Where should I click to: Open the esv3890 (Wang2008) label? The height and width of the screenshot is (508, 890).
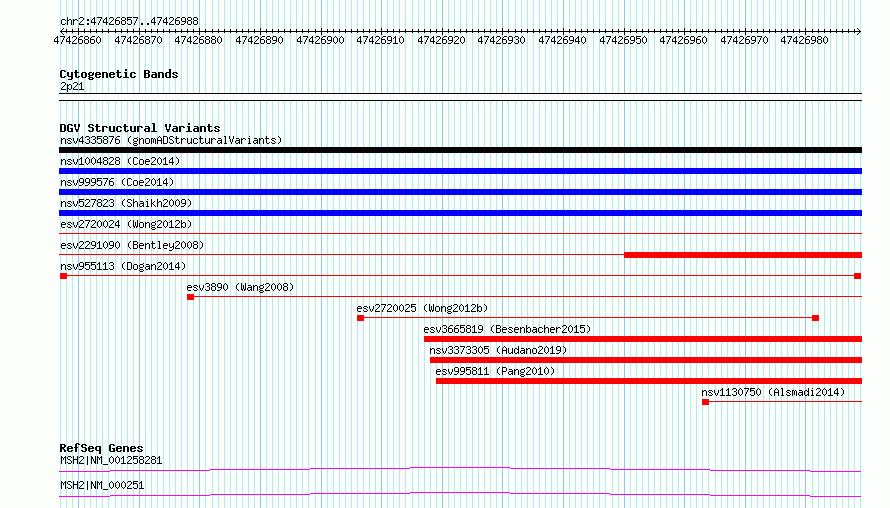[241, 287]
